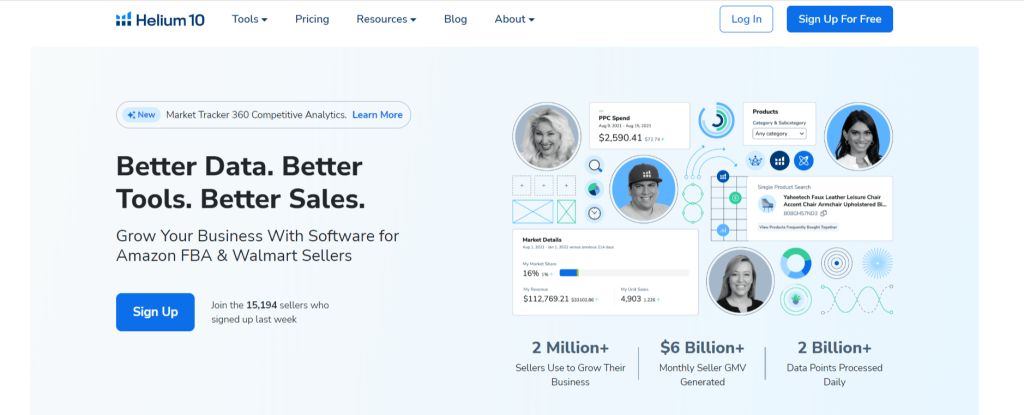The width and height of the screenshot is (1024, 415).
Task: Click the My Revenue value $112,769.21
Action: coord(546,299)
